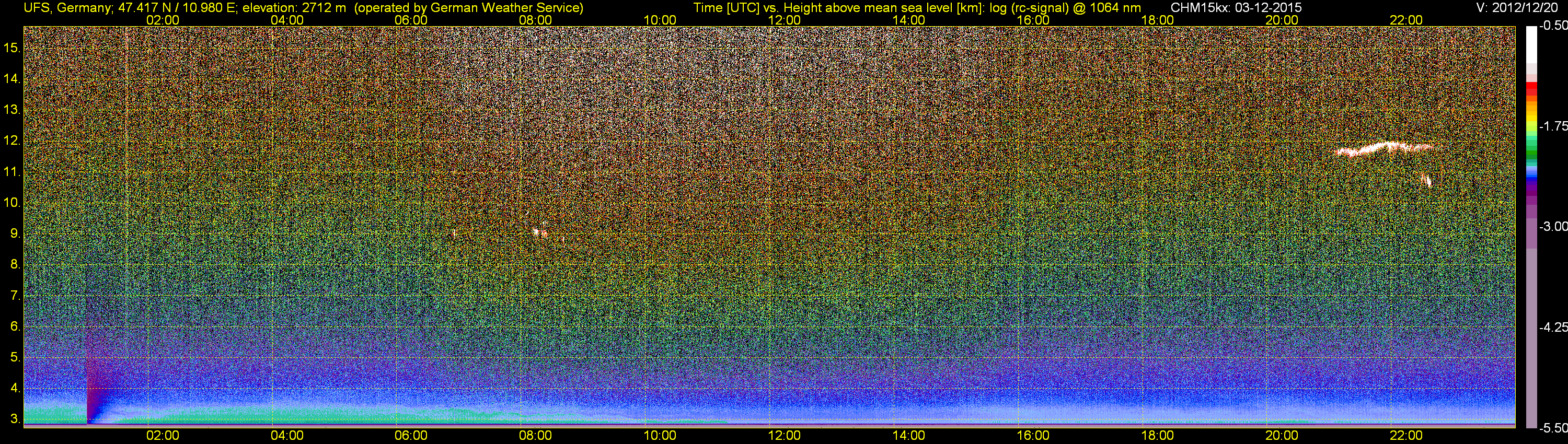
Task: Click the 8 km height axis label
Action: pos(14,265)
